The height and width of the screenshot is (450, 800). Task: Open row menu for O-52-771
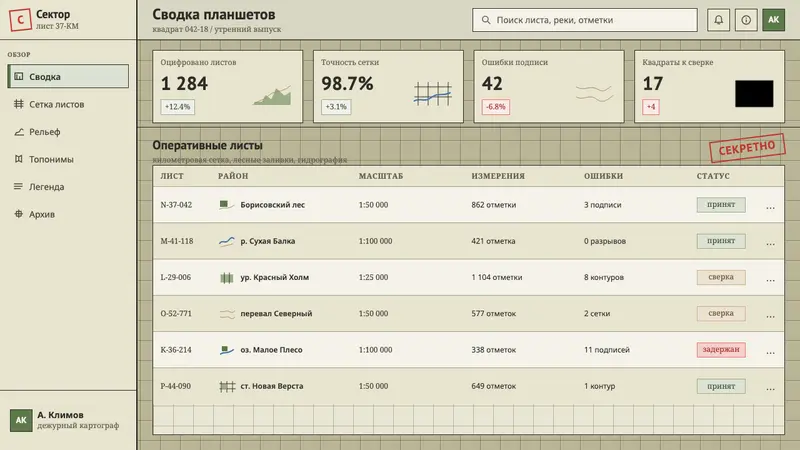click(770, 315)
